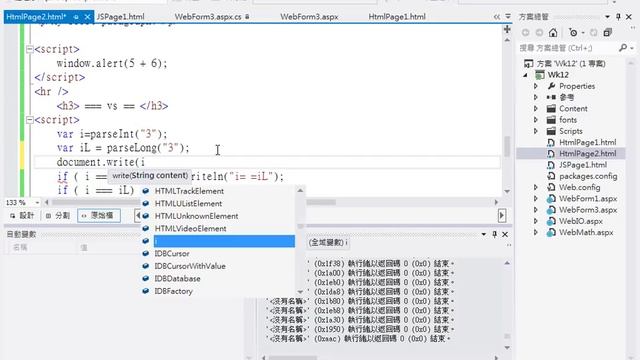Open the document list dropdown arrow

click(508, 16)
